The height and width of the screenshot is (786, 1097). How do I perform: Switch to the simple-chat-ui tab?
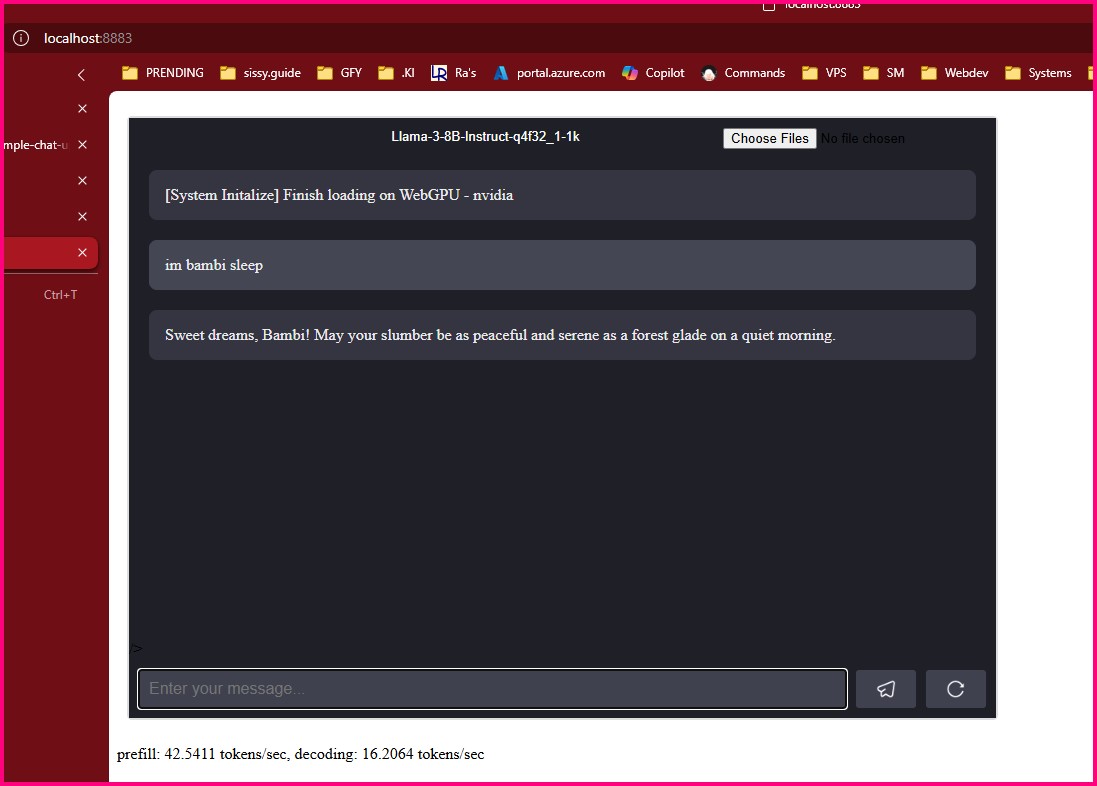(x=36, y=145)
